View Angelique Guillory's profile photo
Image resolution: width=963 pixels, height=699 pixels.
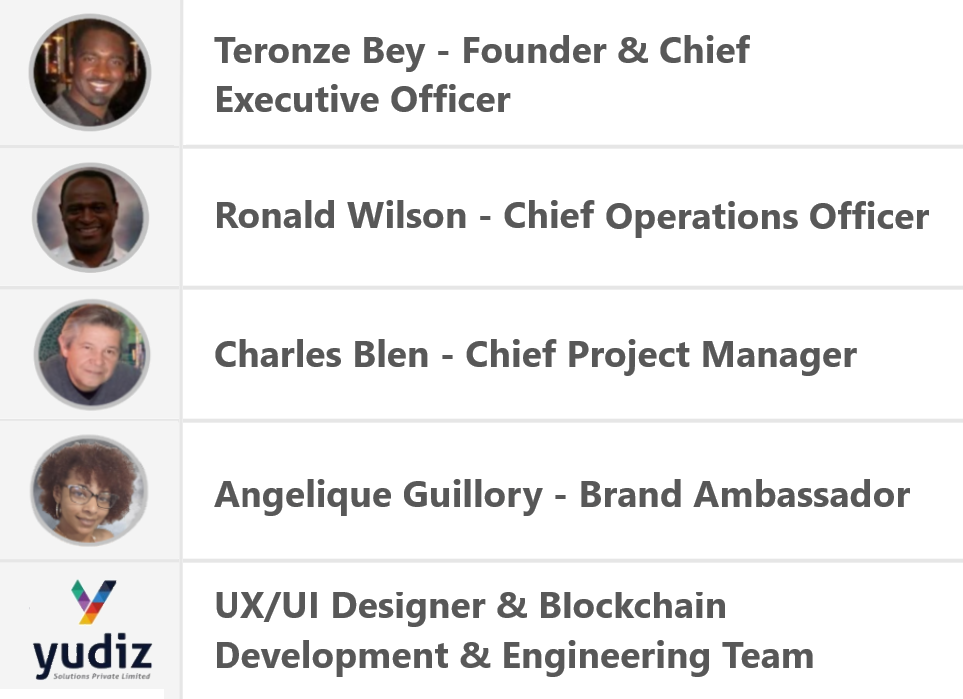(x=89, y=490)
